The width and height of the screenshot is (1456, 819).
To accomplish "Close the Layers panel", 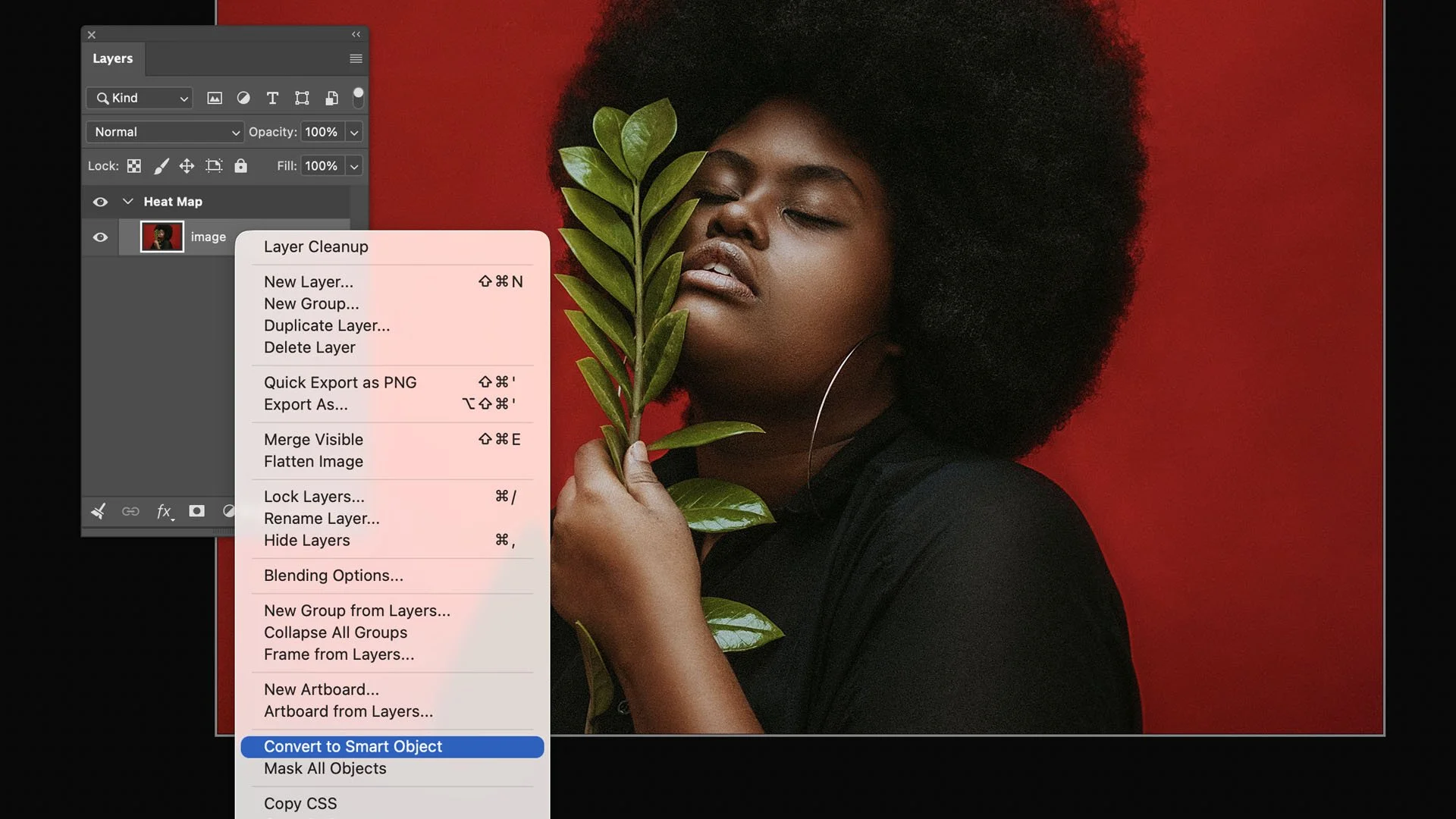I will tap(92, 35).
